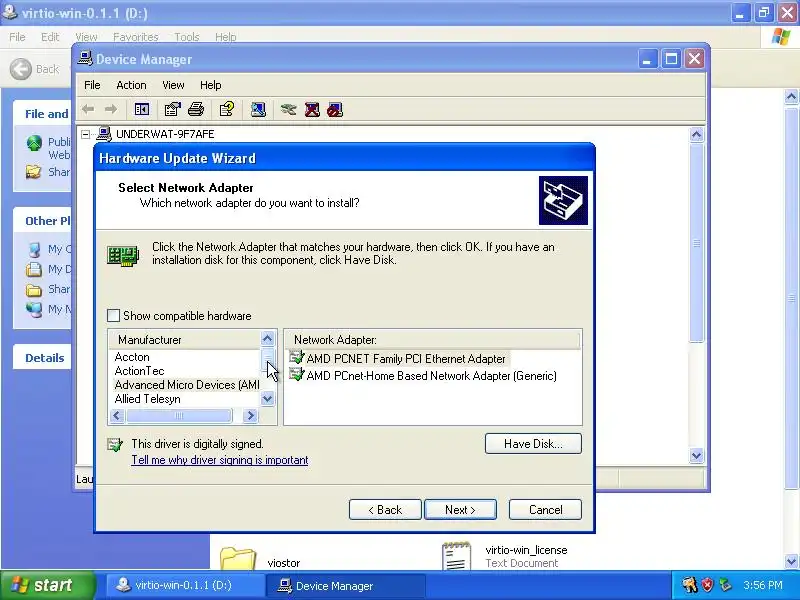Open the View menu in Device Manager
This screenshot has height=600, width=800.
173,85
